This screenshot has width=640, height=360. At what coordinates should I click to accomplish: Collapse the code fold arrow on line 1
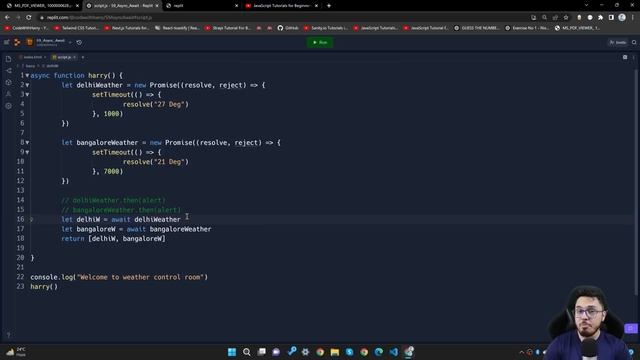pos(27,76)
